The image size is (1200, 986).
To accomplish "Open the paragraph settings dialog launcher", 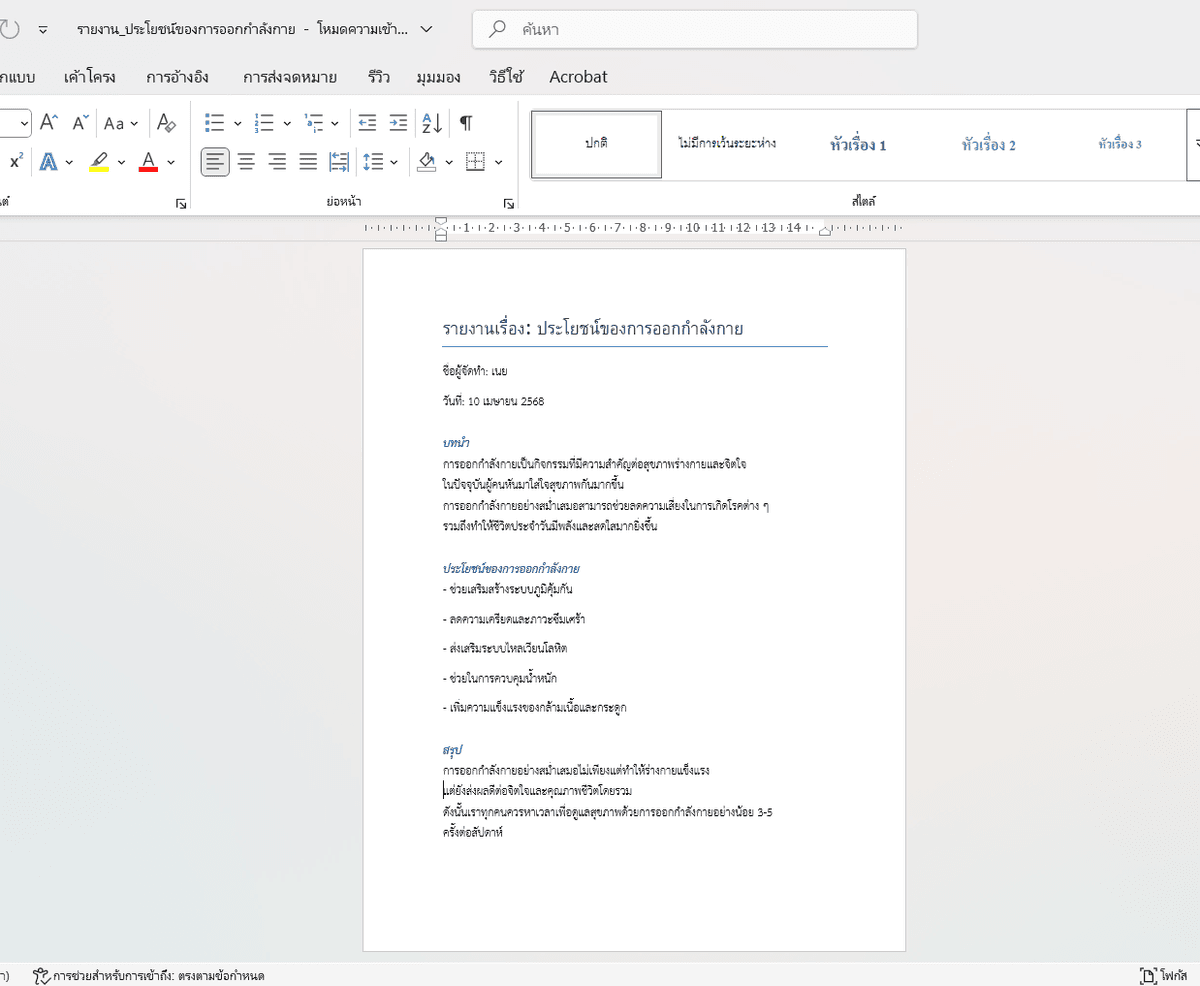I will [509, 203].
